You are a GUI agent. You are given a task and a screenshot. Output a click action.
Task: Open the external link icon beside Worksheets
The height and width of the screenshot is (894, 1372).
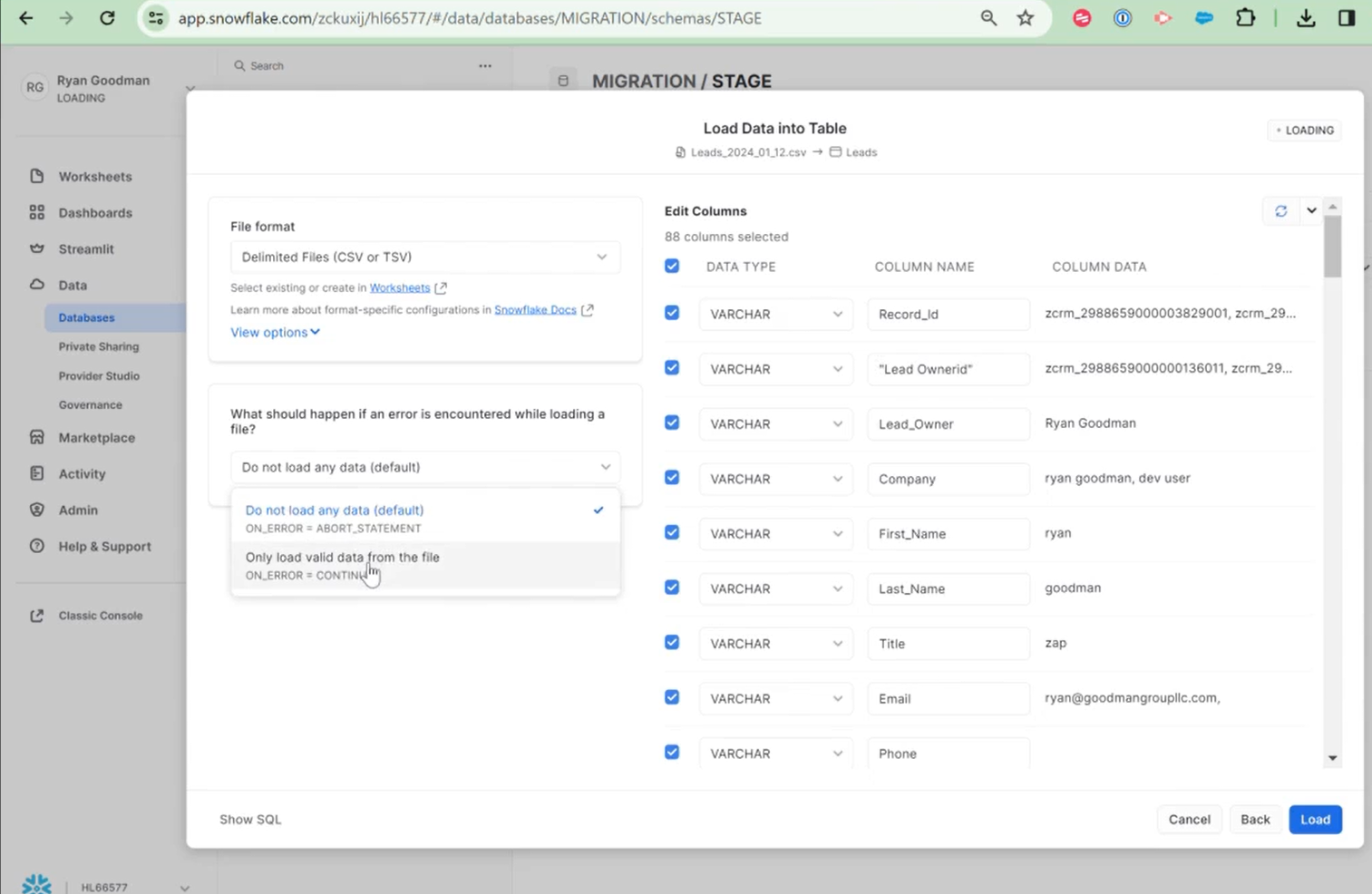click(441, 288)
